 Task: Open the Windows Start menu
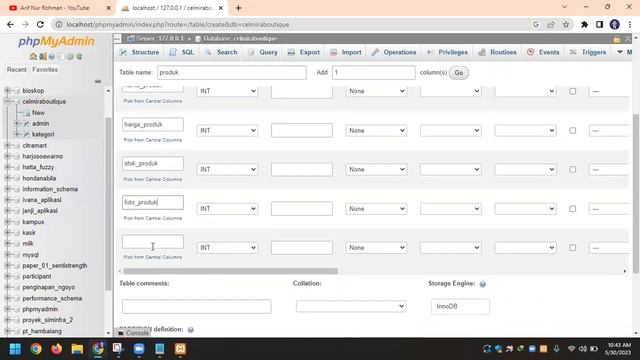coord(15,349)
